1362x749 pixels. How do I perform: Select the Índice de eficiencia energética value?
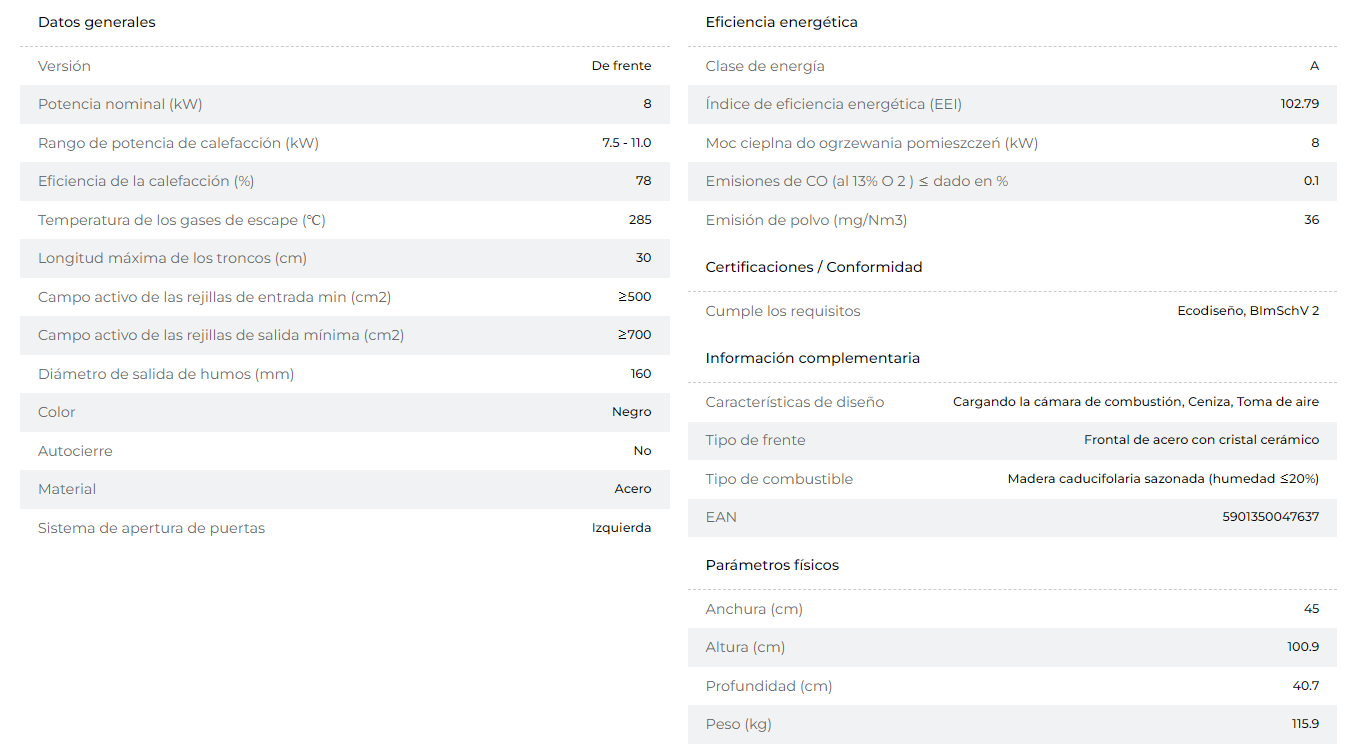click(x=1300, y=104)
